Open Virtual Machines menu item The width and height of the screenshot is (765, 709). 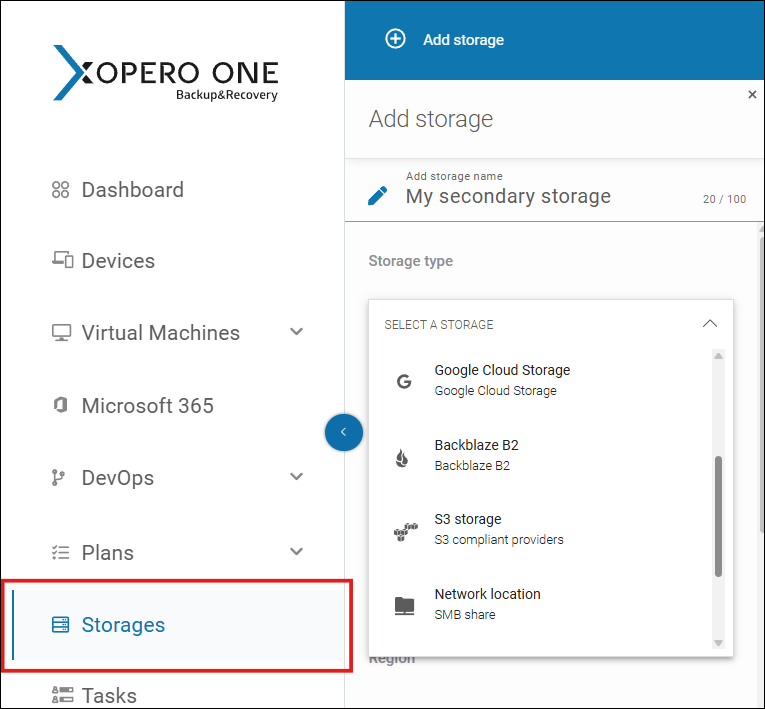[161, 333]
